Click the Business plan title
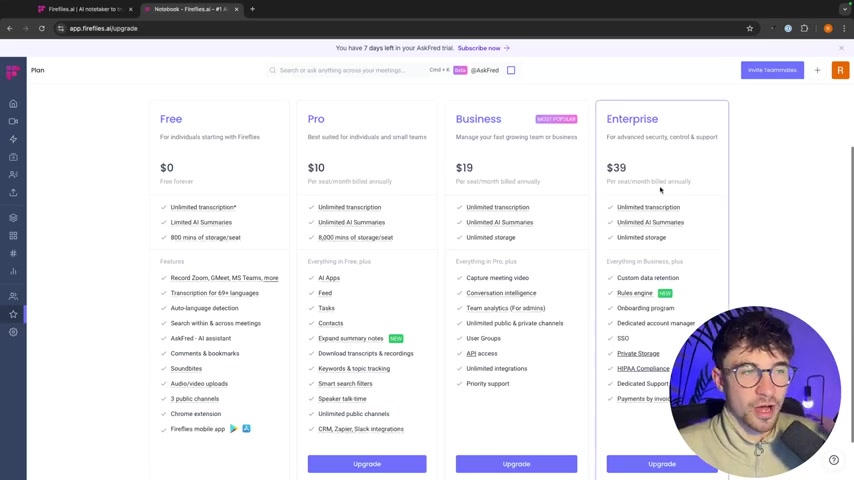This screenshot has height=480, width=854. [x=478, y=119]
